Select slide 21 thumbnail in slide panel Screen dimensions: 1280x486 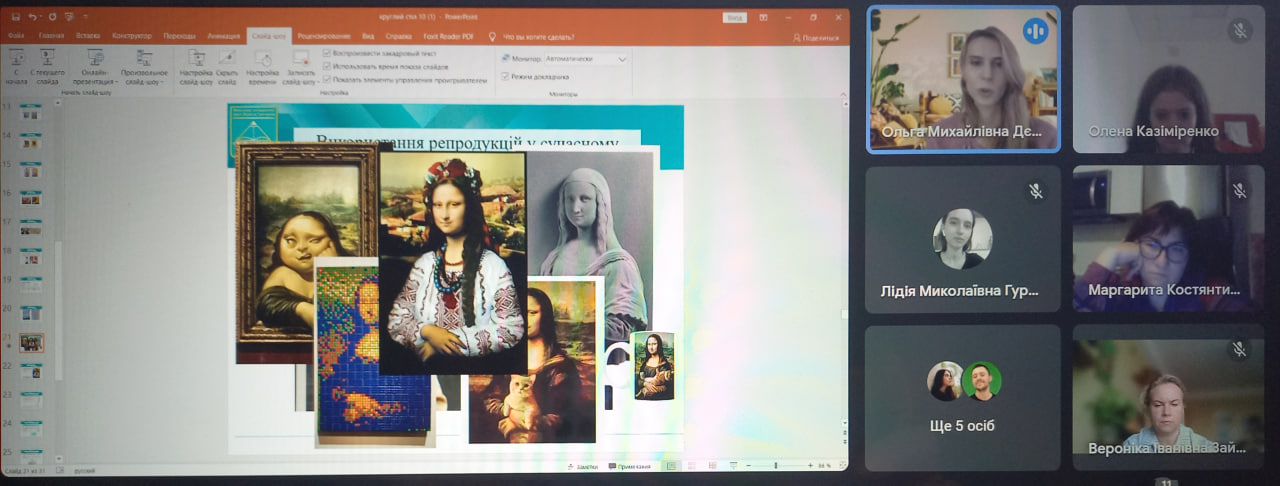pyautogui.click(x=32, y=343)
